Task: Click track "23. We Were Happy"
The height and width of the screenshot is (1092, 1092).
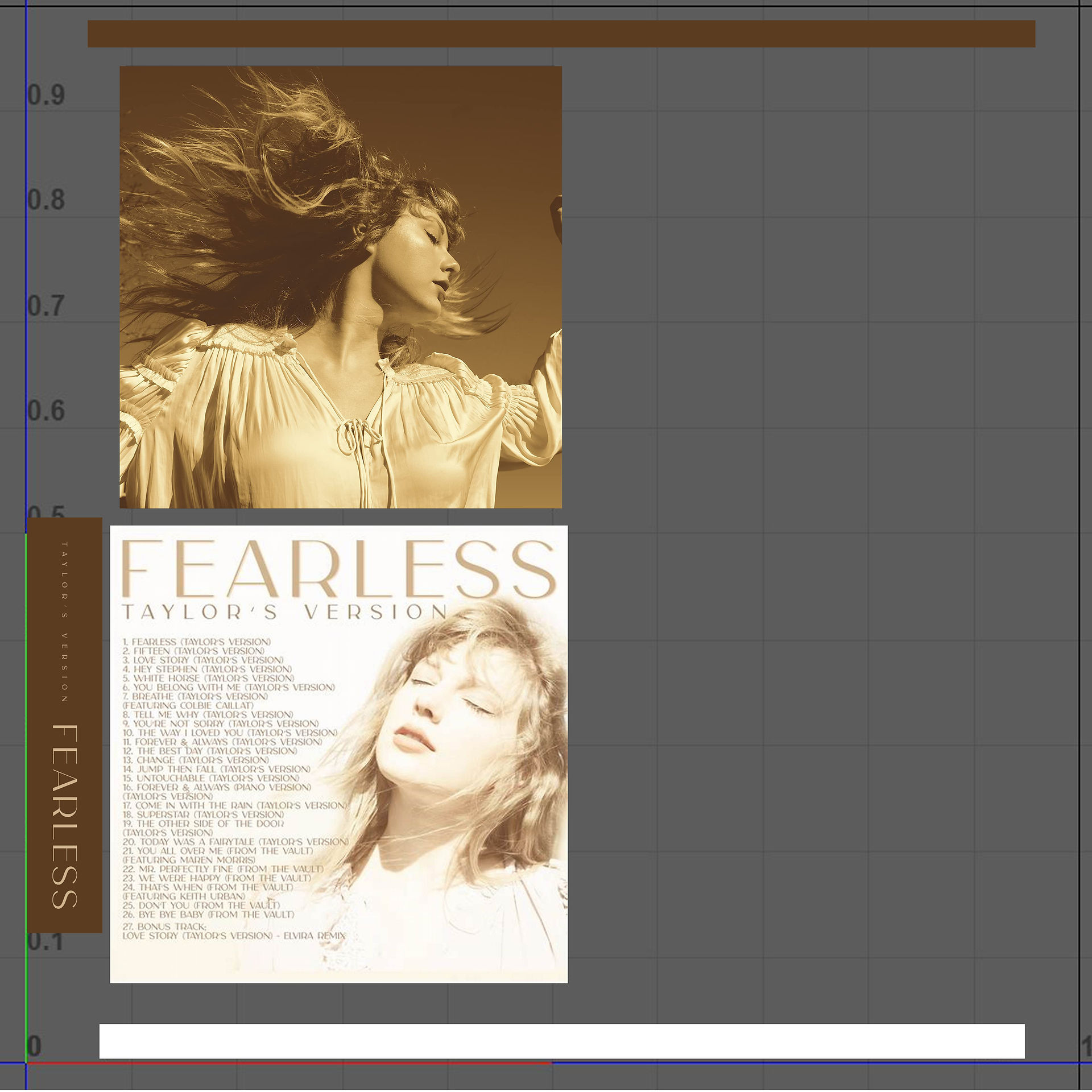Action: coord(217,878)
